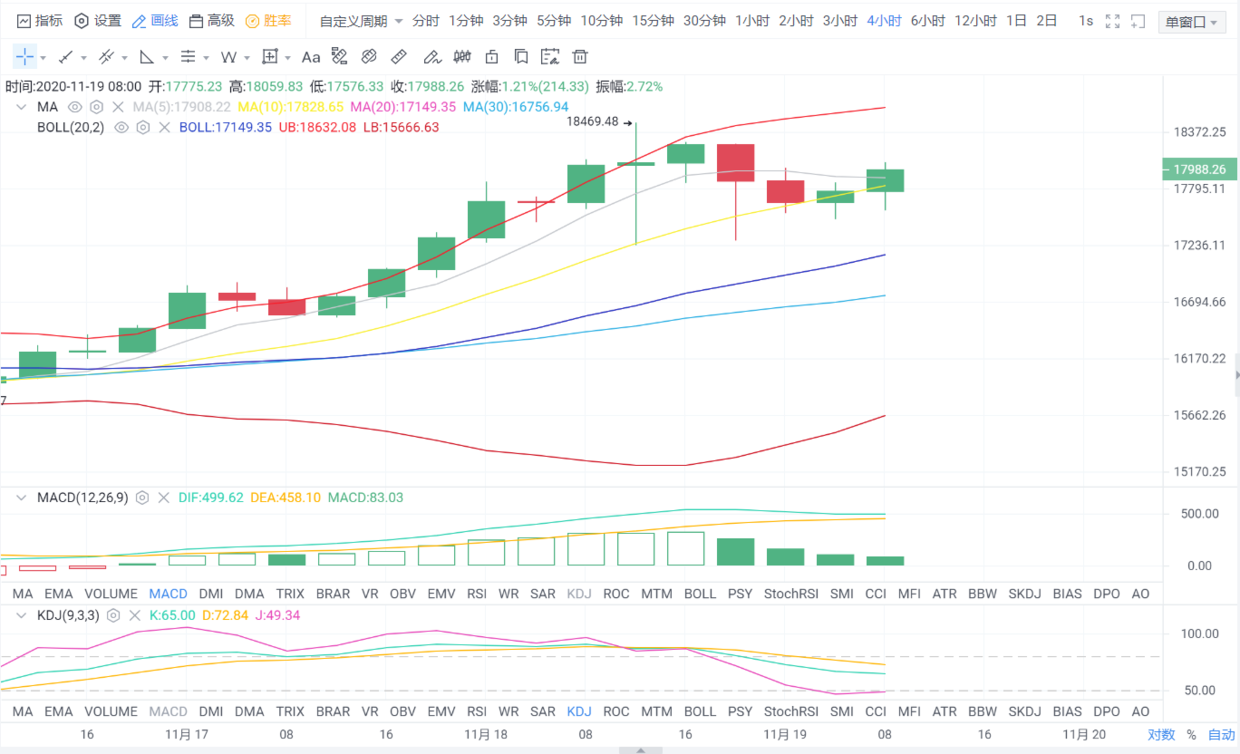1240x754 pixels.
Task: Hide BOLL indicator using eye icon
Action: click(x=121, y=127)
